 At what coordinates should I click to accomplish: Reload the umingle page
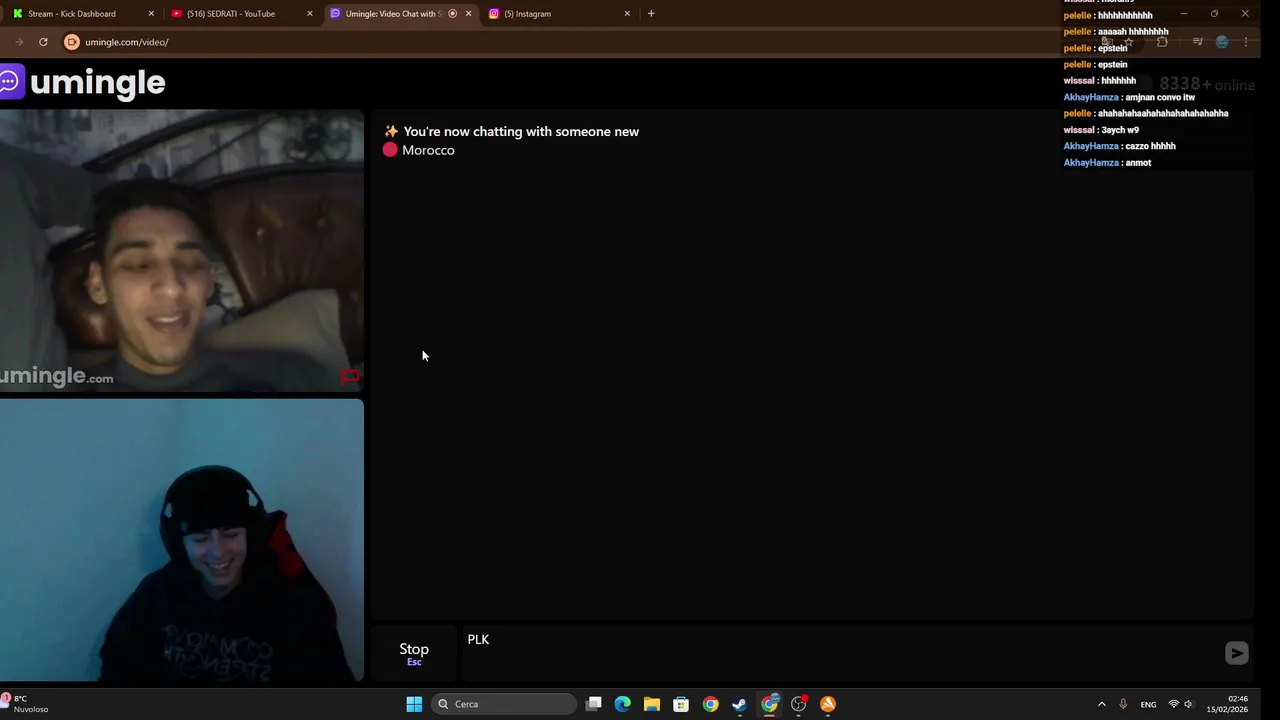coord(43,42)
